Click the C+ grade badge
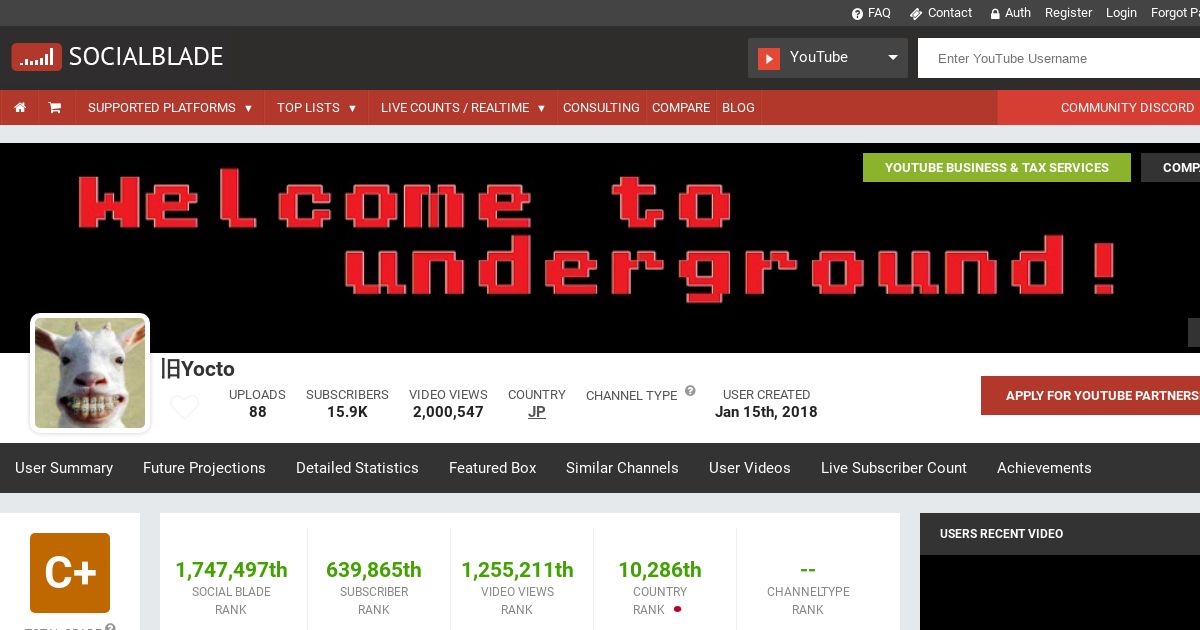The width and height of the screenshot is (1200, 630). click(x=70, y=573)
